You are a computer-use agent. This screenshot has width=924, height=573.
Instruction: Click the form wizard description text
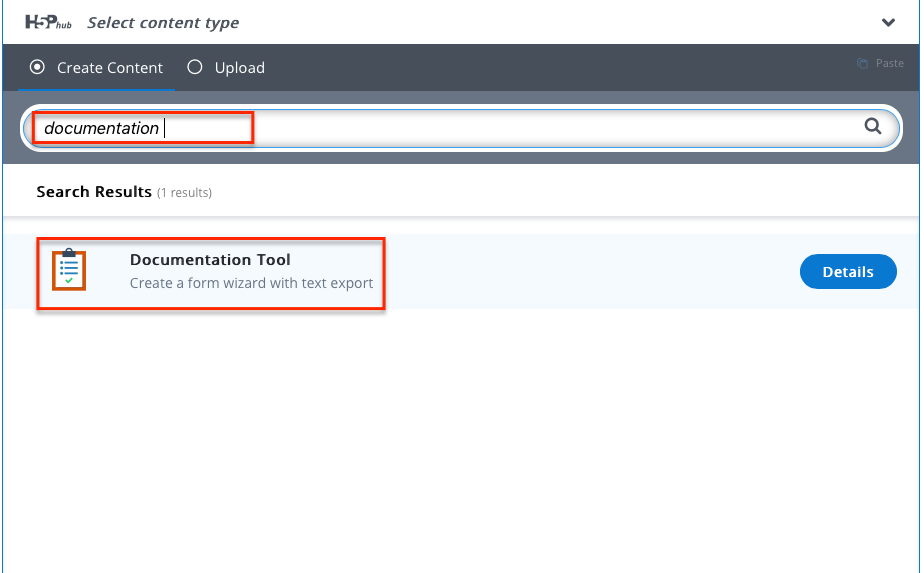pyautogui.click(x=251, y=283)
